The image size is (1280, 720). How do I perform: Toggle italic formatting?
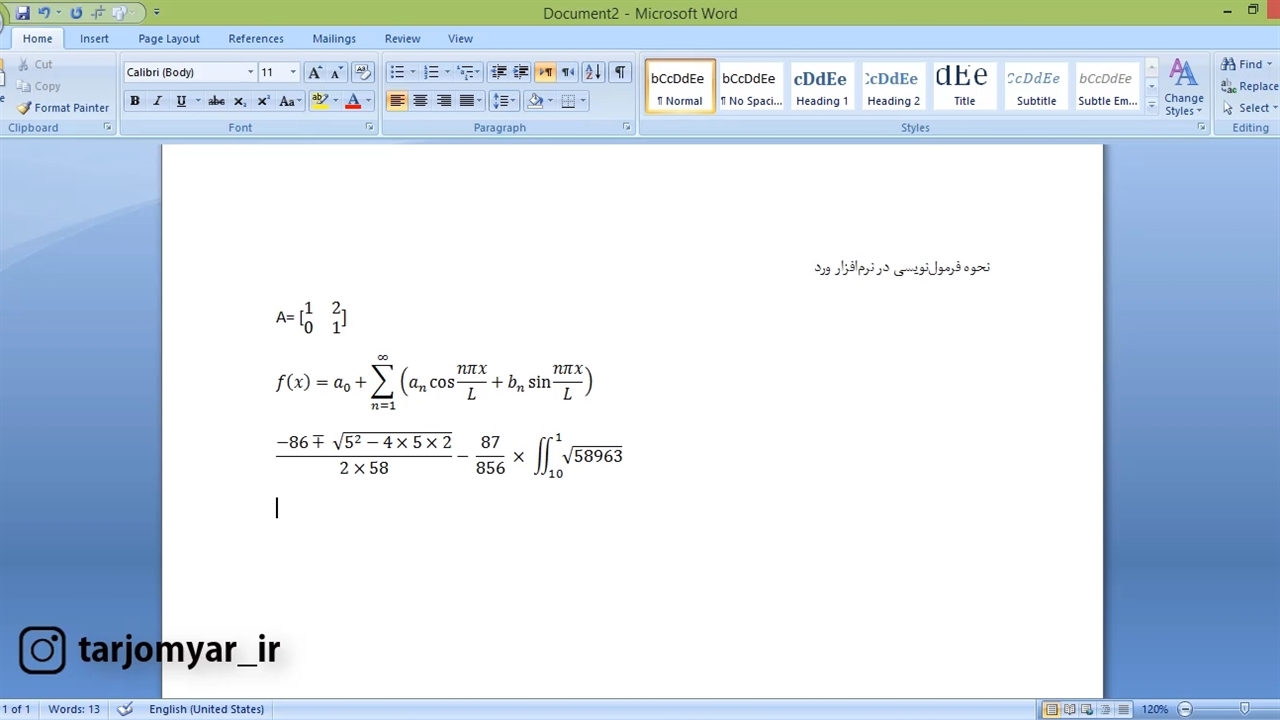point(157,101)
